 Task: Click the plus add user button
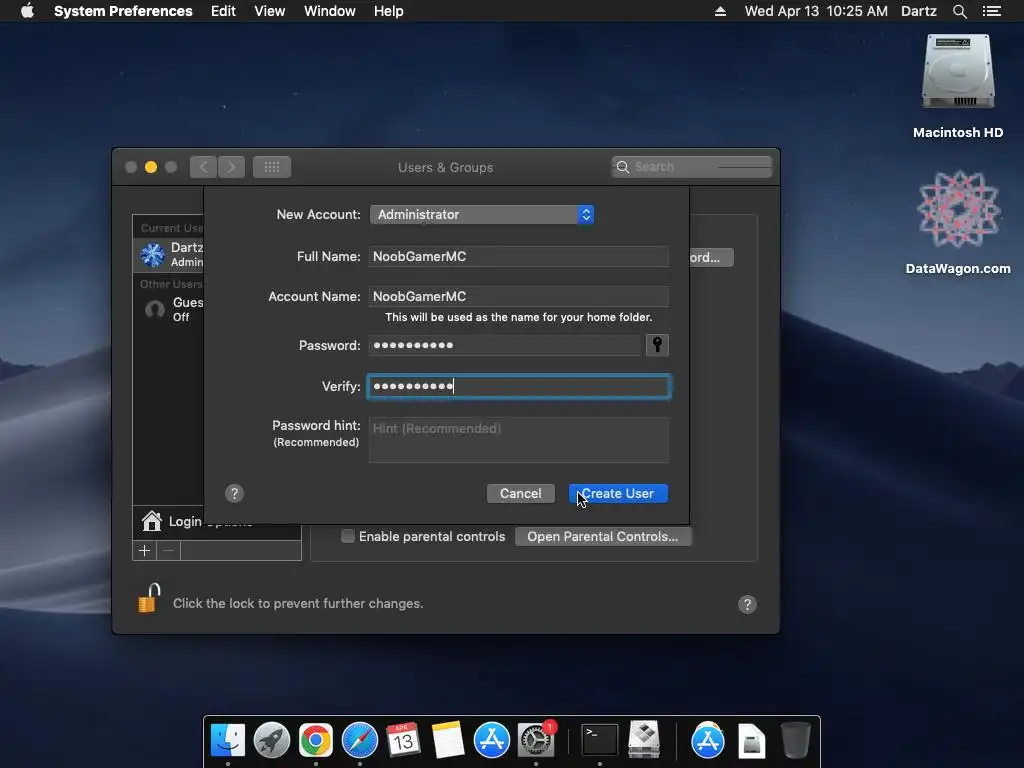tap(144, 551)
